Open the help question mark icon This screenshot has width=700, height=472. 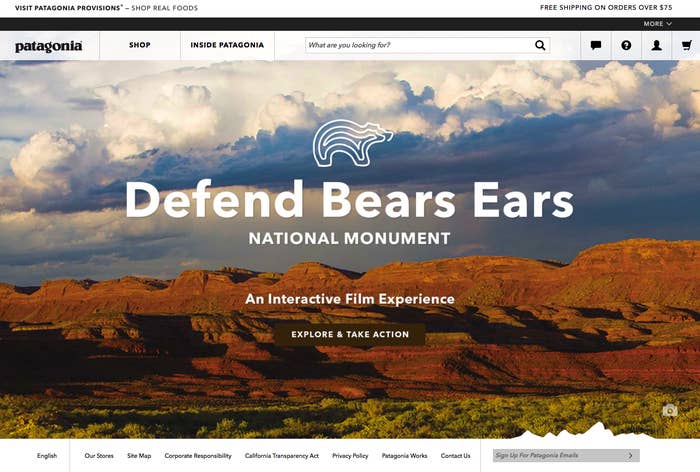626,45
